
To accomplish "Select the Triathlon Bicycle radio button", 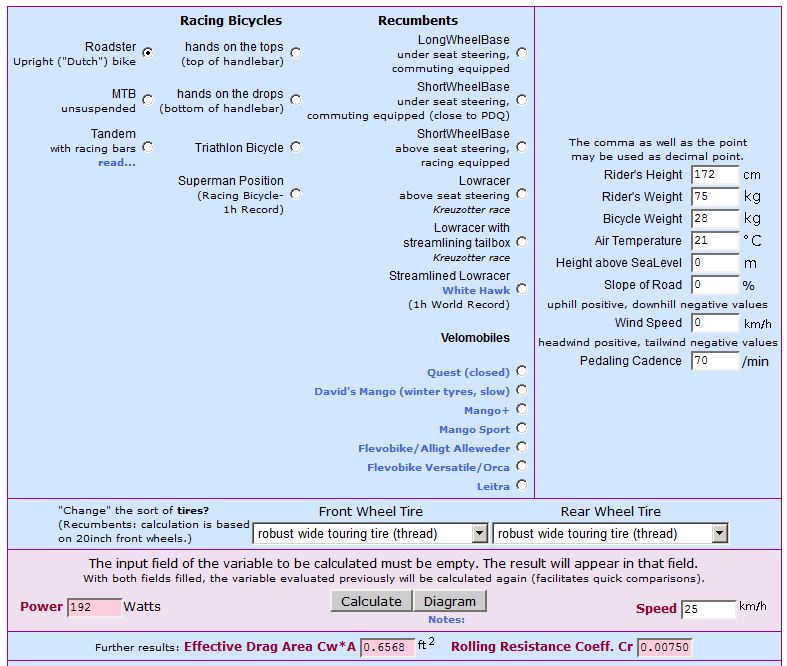I will tap(296, 147).
